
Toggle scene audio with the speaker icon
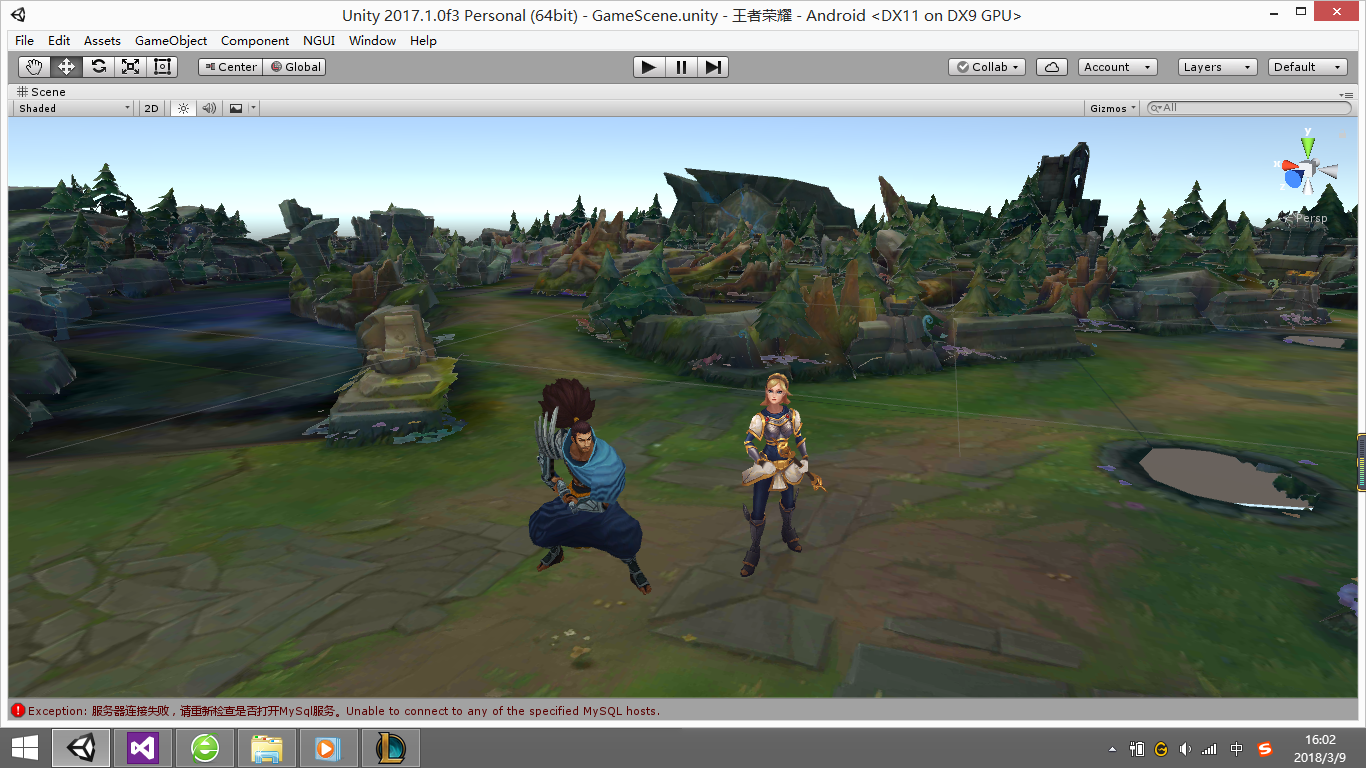point(209,108)
